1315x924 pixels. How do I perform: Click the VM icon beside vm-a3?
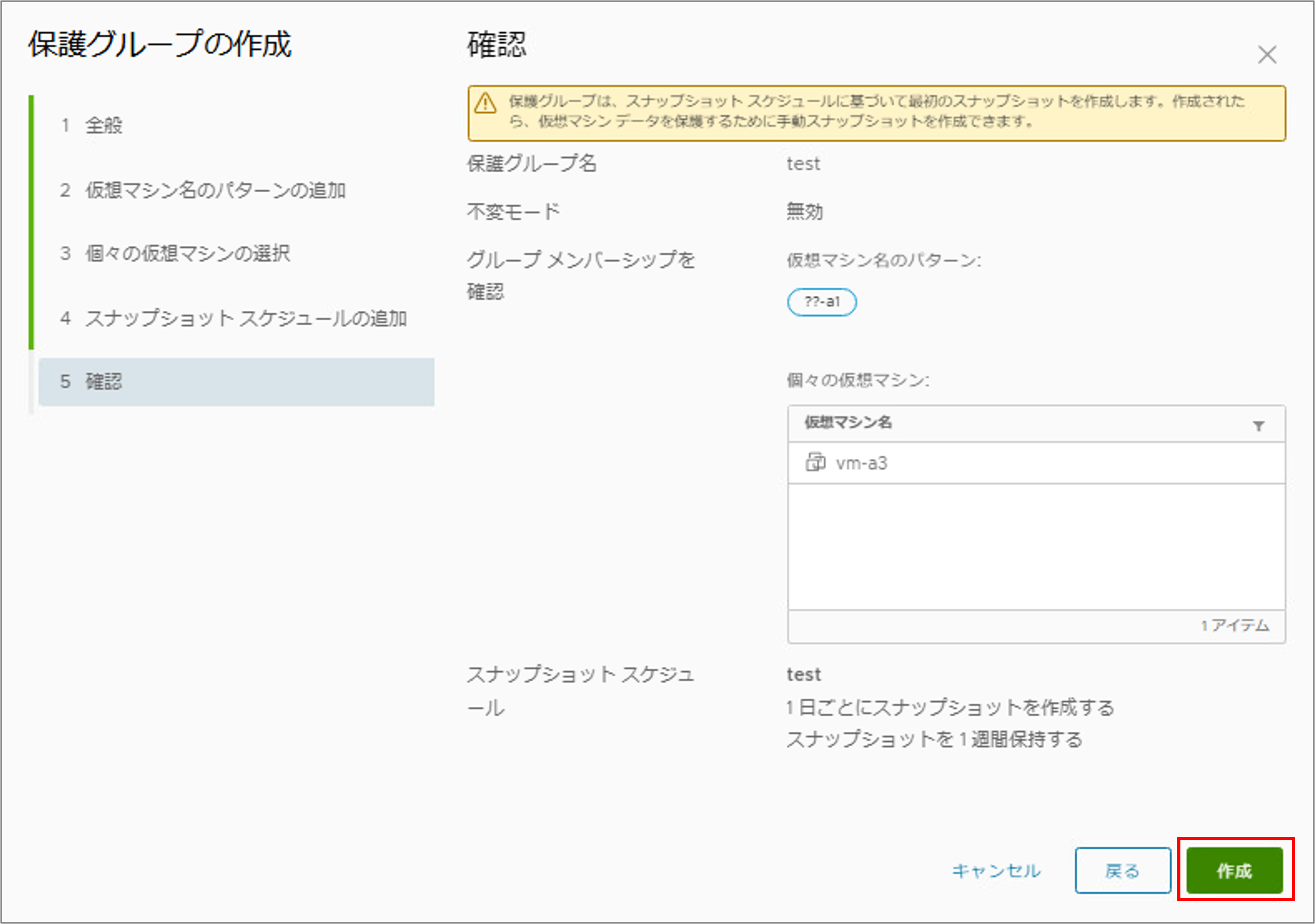point(815,462)
